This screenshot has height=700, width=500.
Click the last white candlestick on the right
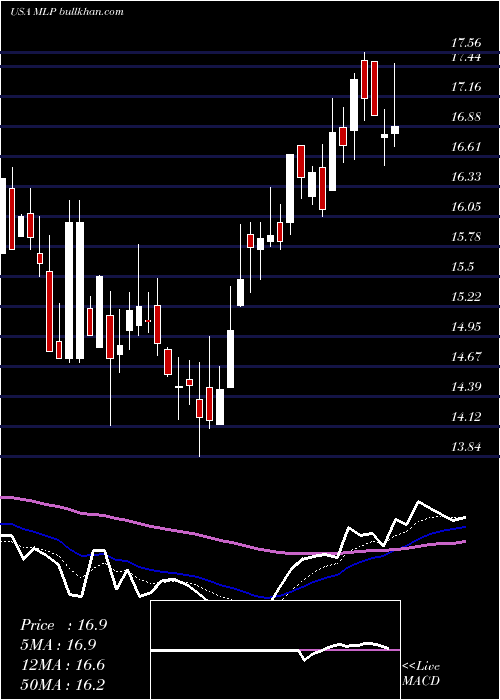395,130
